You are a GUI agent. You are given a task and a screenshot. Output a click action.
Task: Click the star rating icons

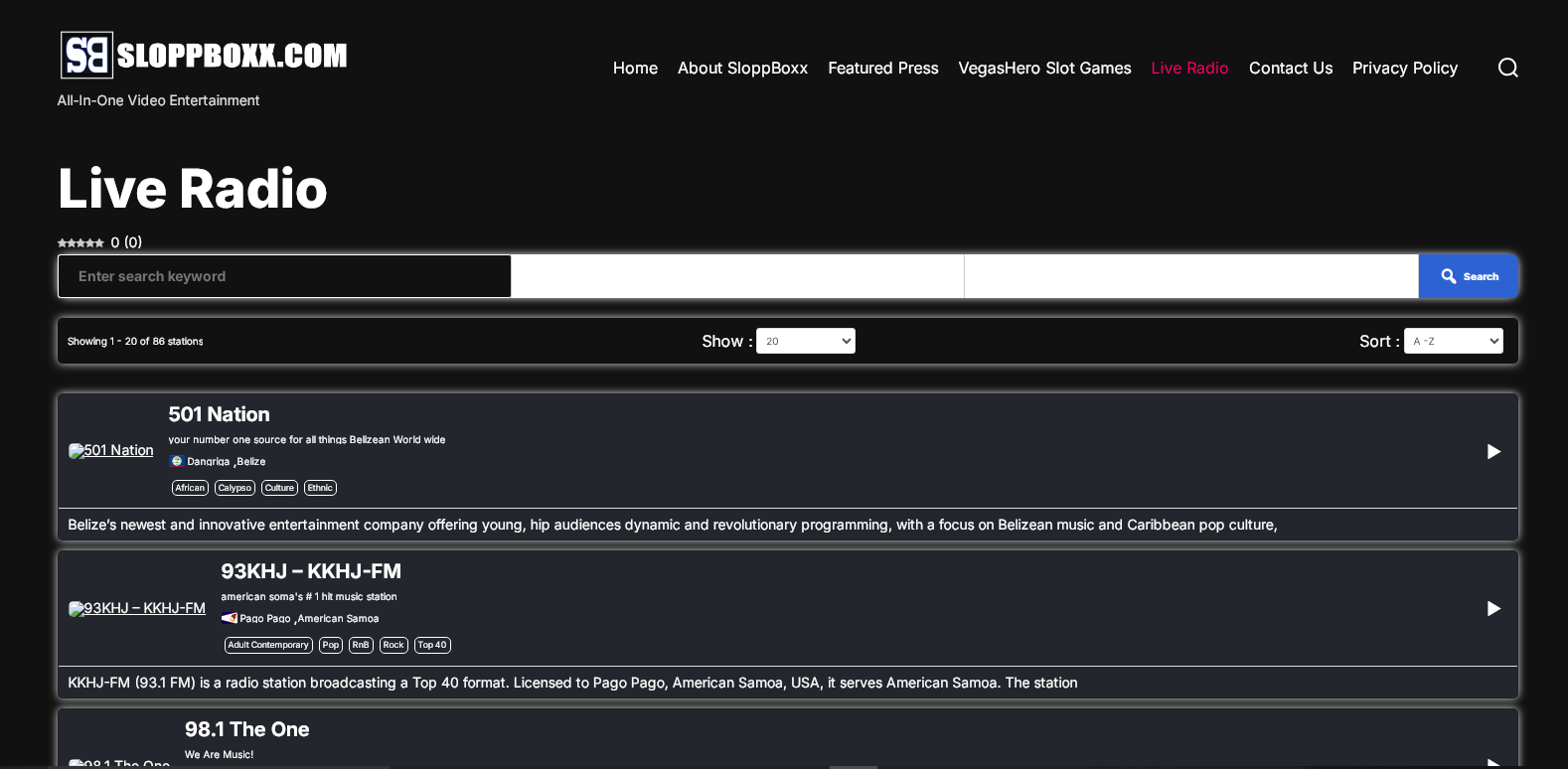click(x=80, y=242)
